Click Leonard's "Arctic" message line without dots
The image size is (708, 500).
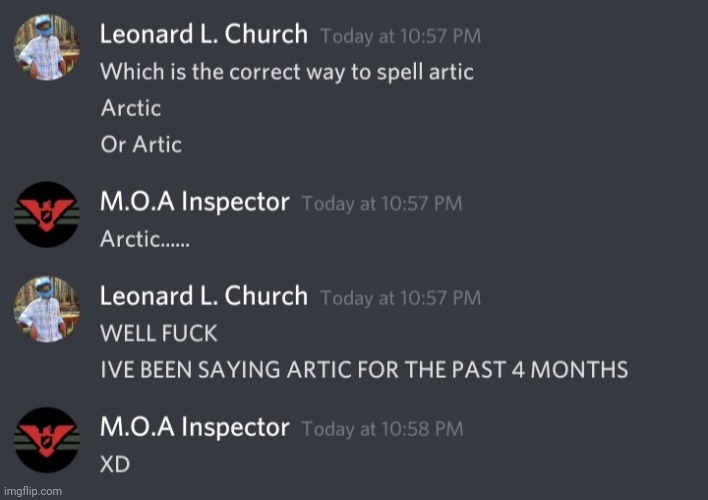pyautogui.click(x=130, y=108)
